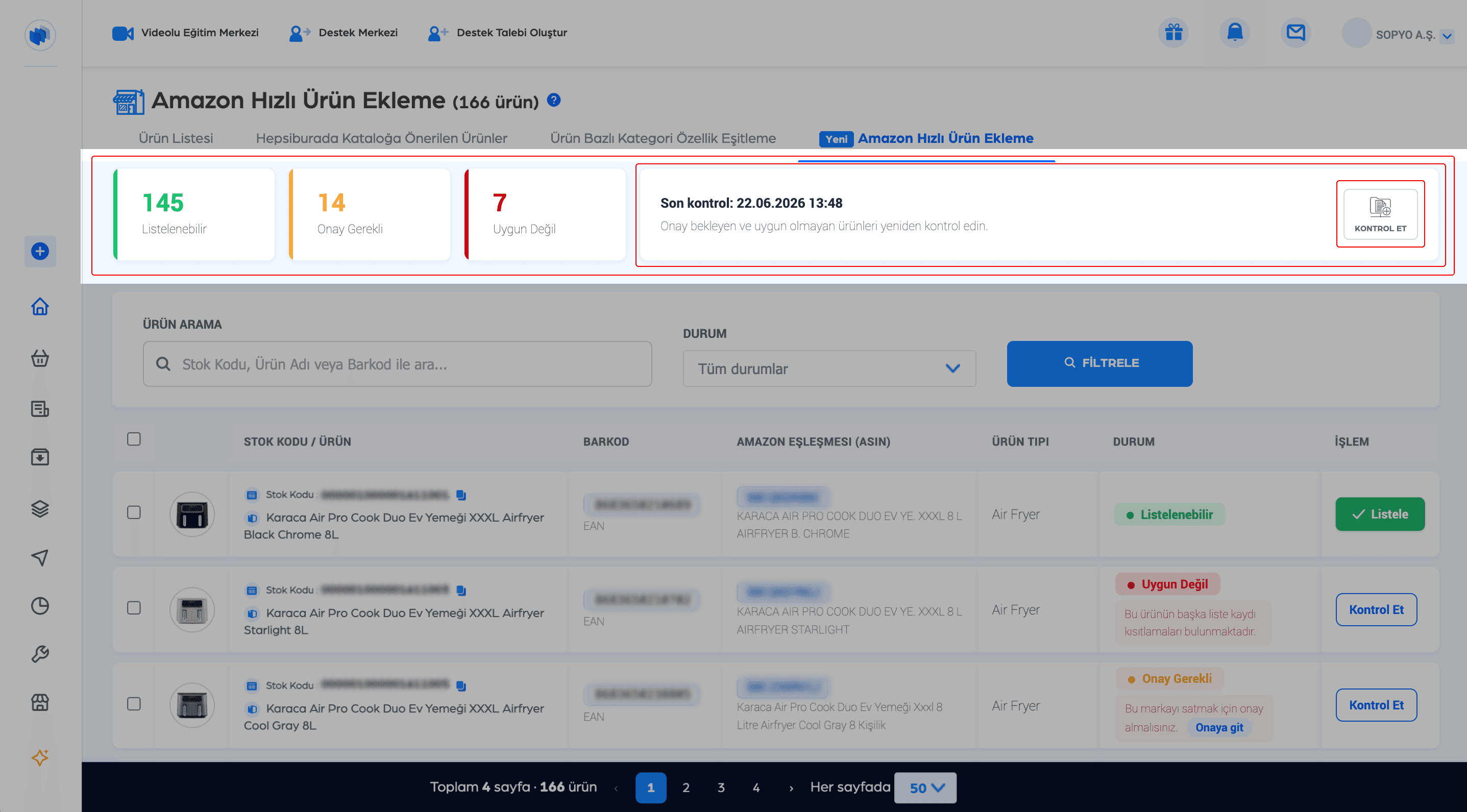Click the Listelenebilir status badge
This screenshot has width=1467, height=812.
(x=1169, y=515)
